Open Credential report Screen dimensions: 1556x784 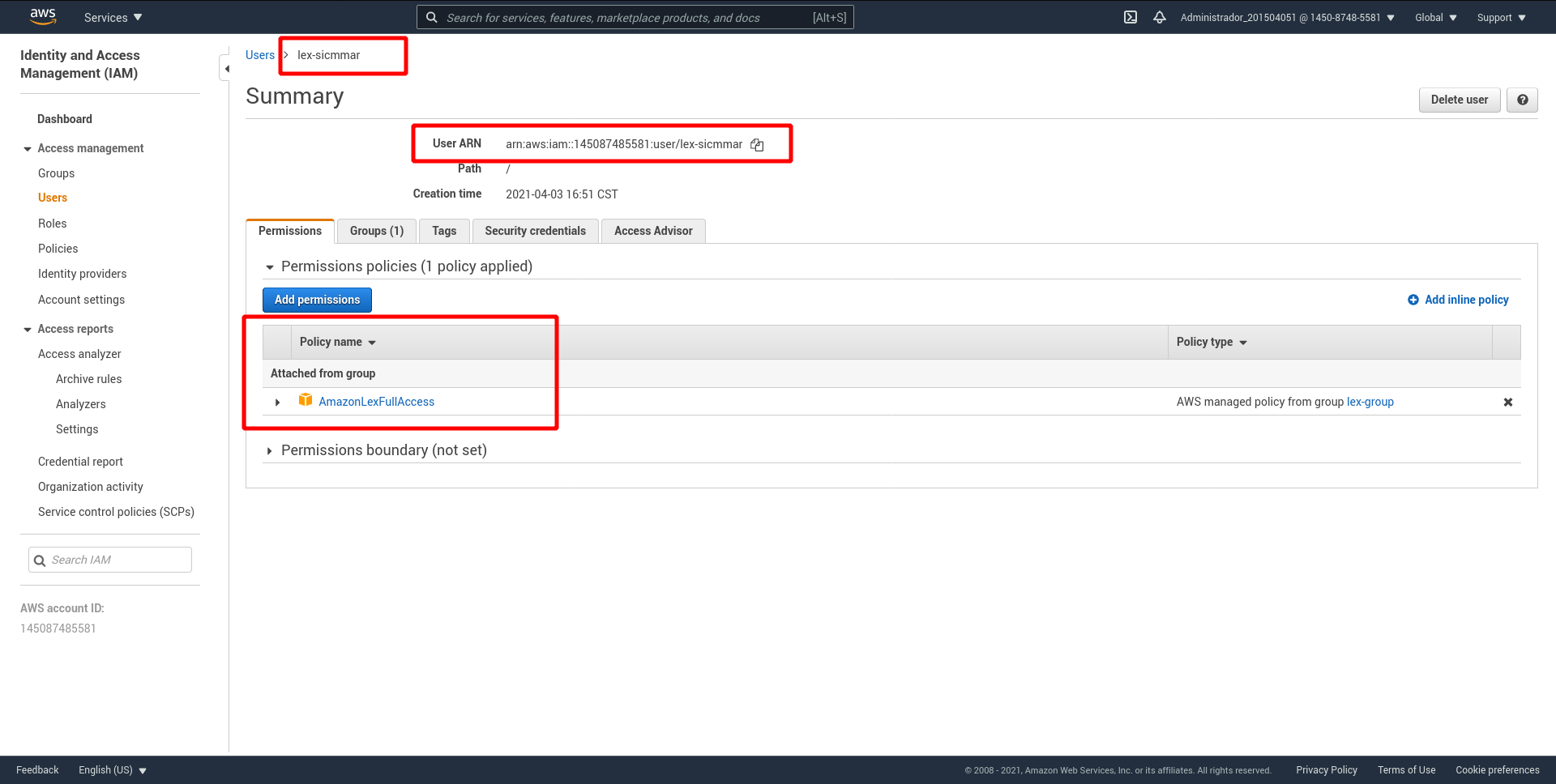tap(80, 462)
